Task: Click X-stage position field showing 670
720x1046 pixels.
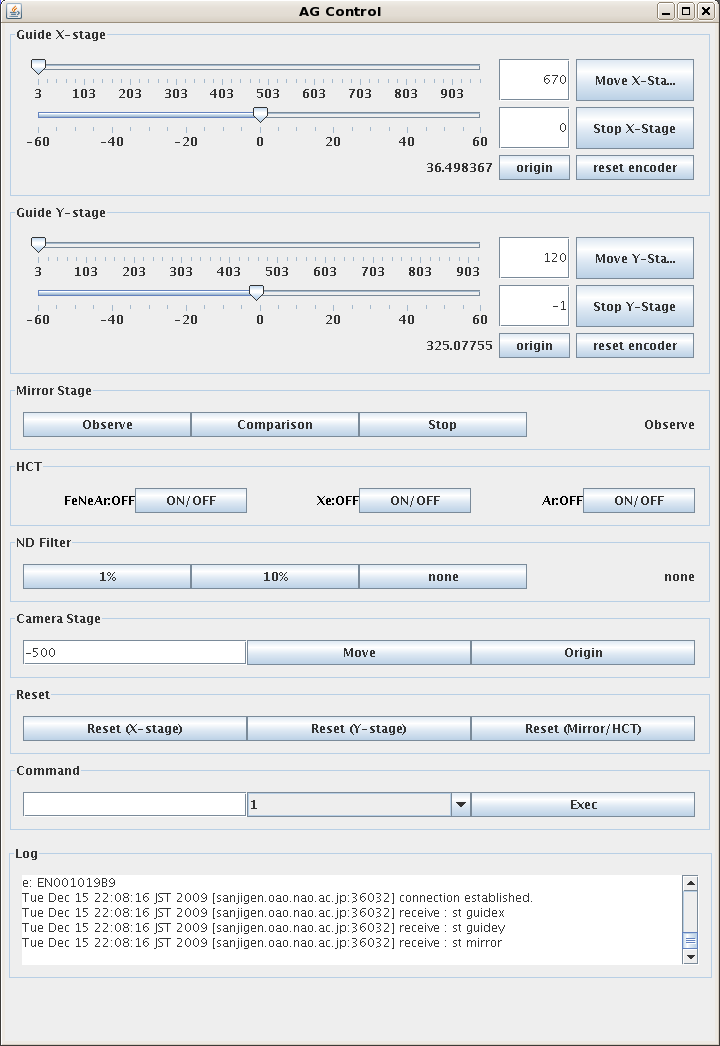Action: pos(534,79)
